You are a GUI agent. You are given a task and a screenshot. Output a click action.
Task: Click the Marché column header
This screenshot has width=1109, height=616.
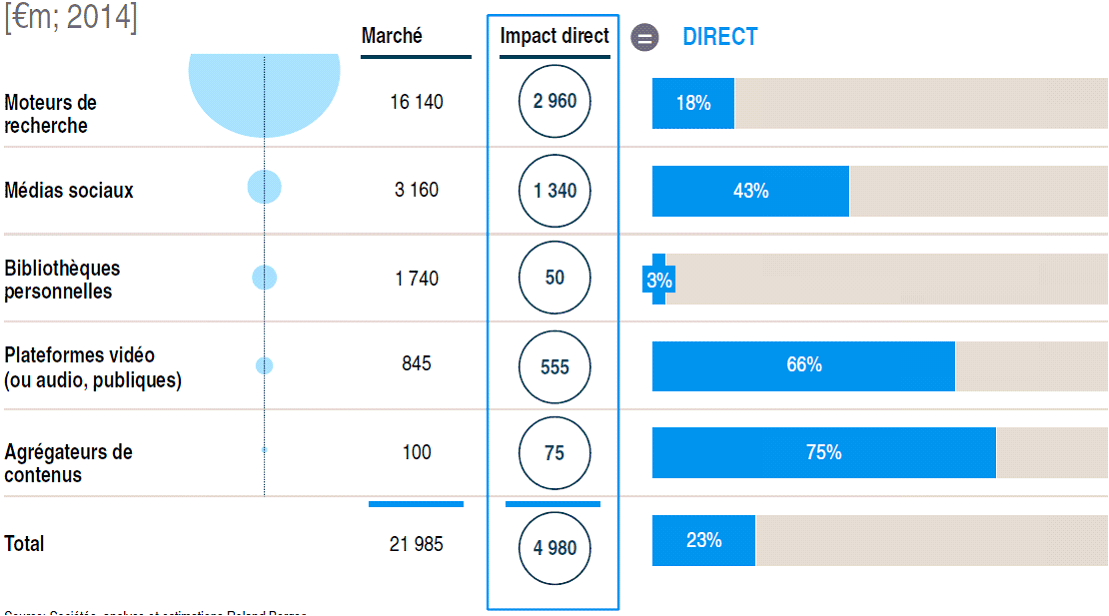coord(392,36)
